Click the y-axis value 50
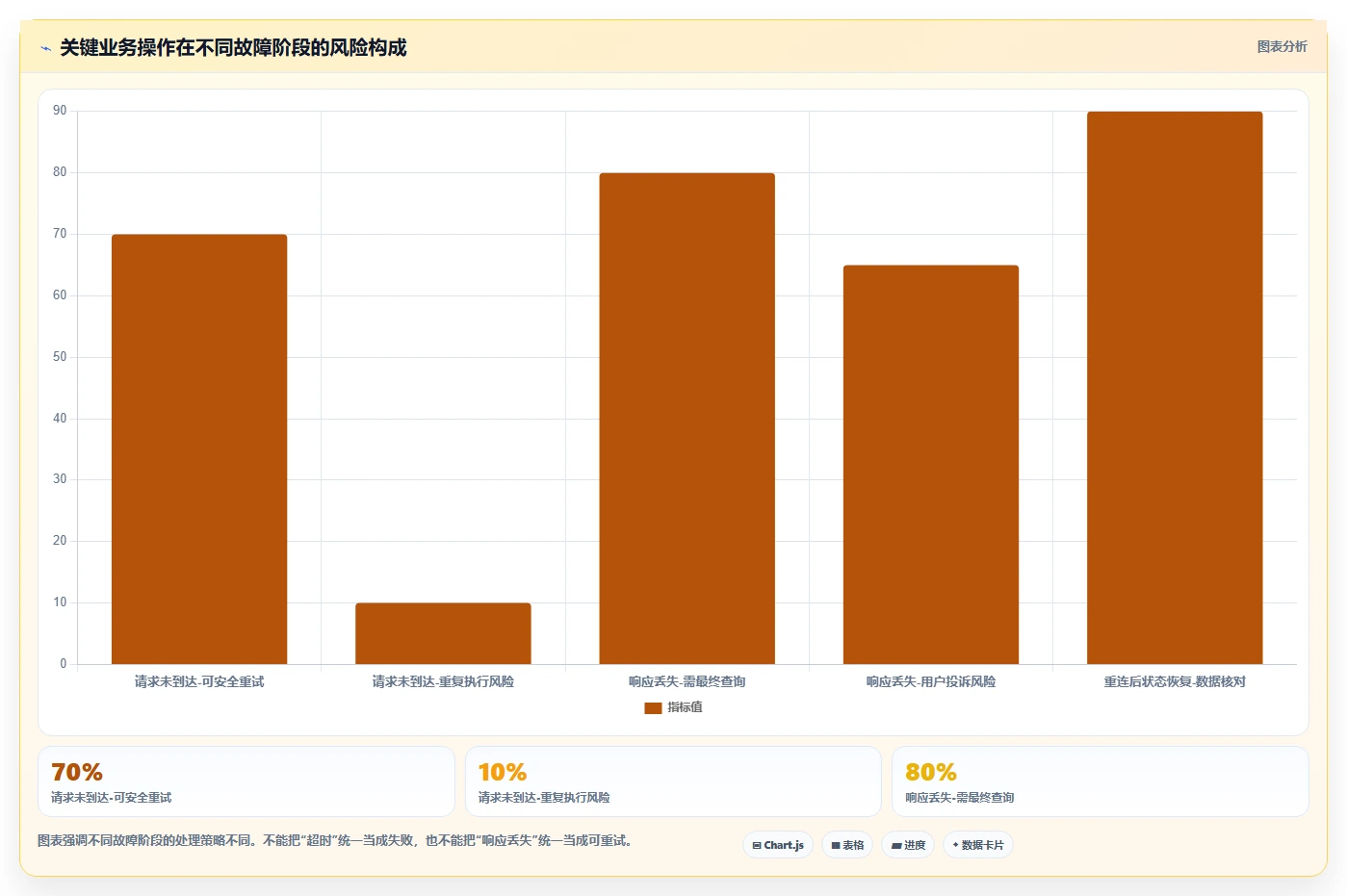This screenshot has width=1347, height=896. pos(60,357)
